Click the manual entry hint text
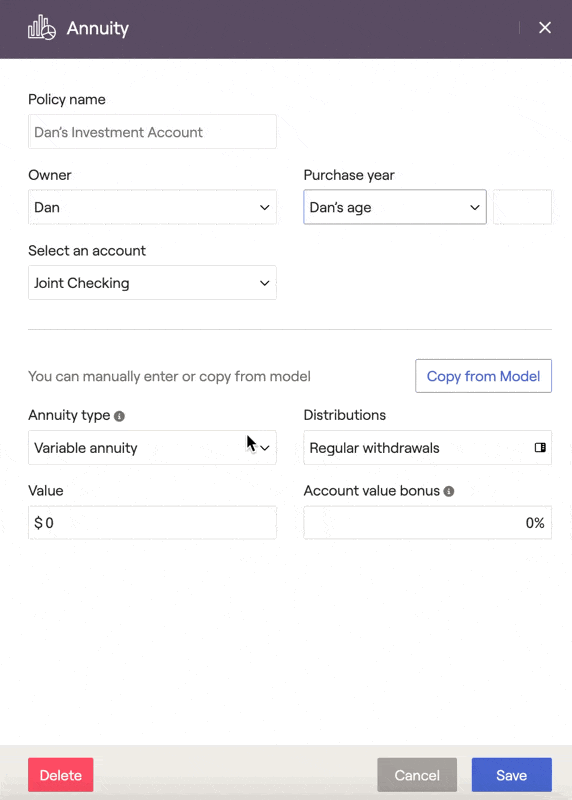This screenshot has height=800, width=572. 169,377
